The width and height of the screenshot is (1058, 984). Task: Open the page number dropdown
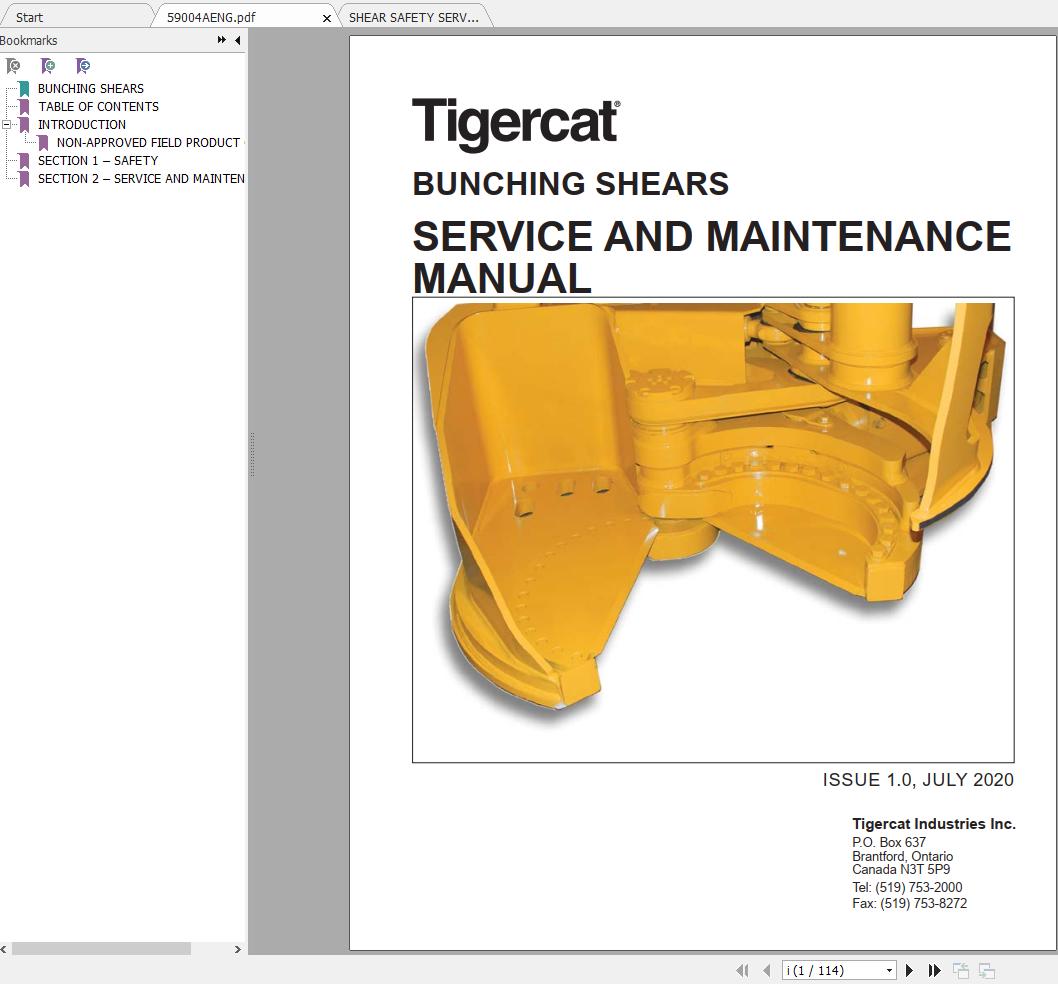[888, 970]
